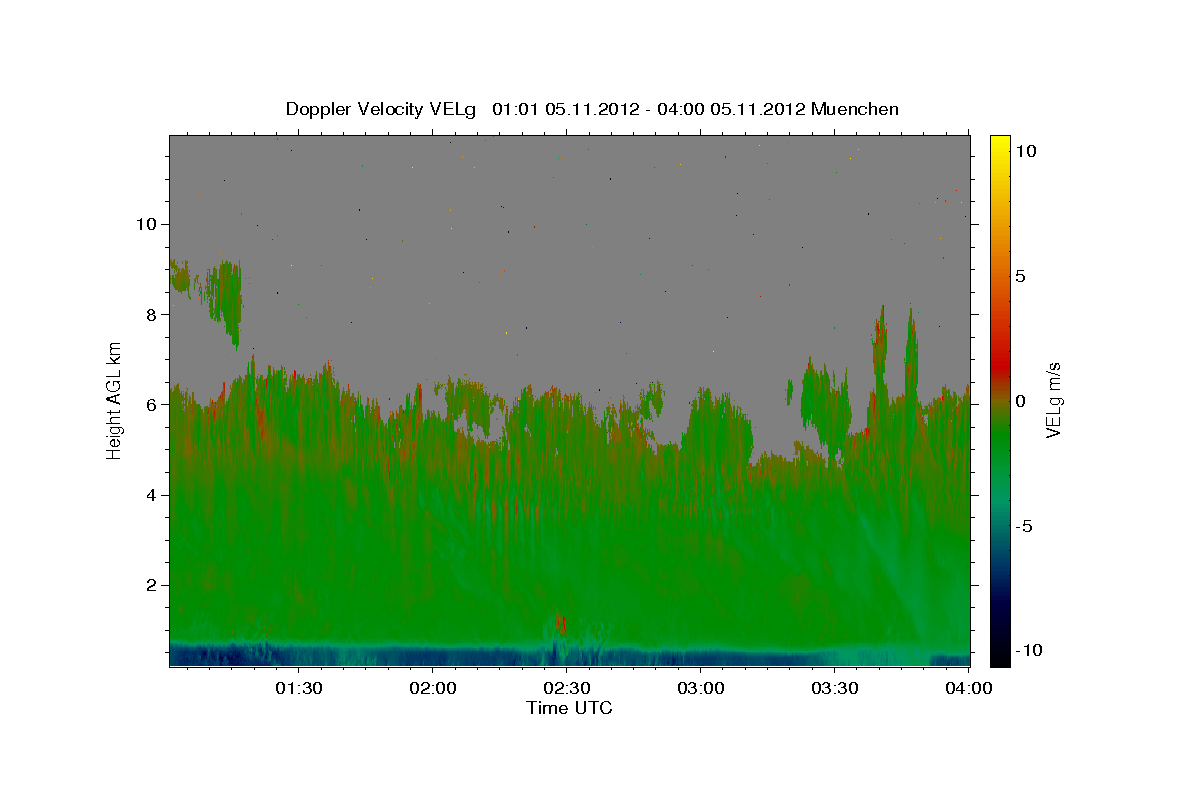The image size is (1200, 800).
Task: Click the 02:30 time tick label
Action: [566, 689]
